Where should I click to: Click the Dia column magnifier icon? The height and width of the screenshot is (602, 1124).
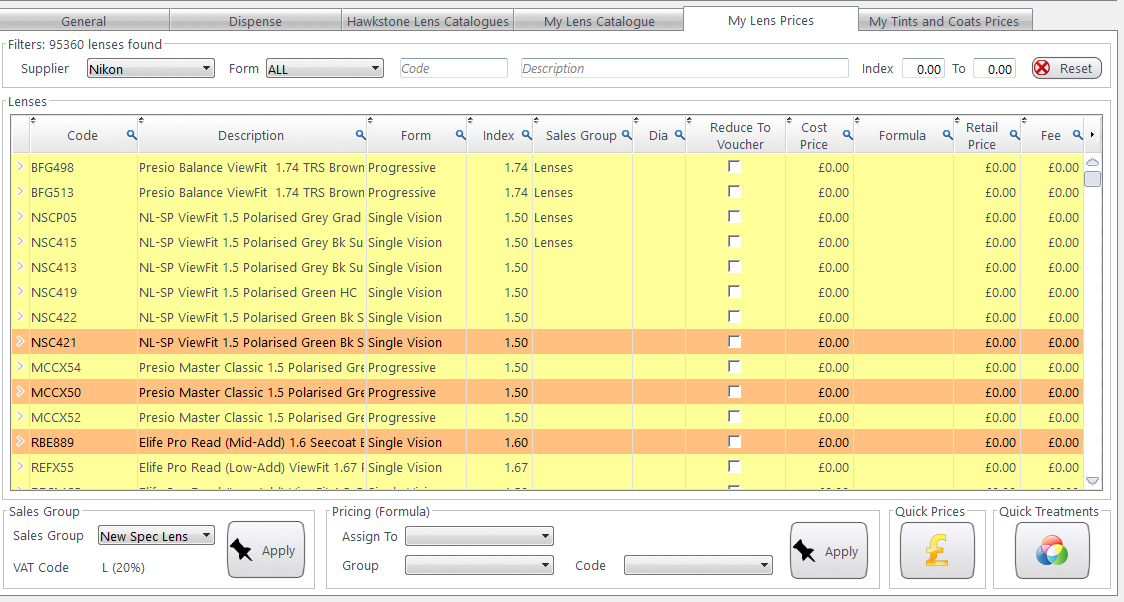point(680,135)
